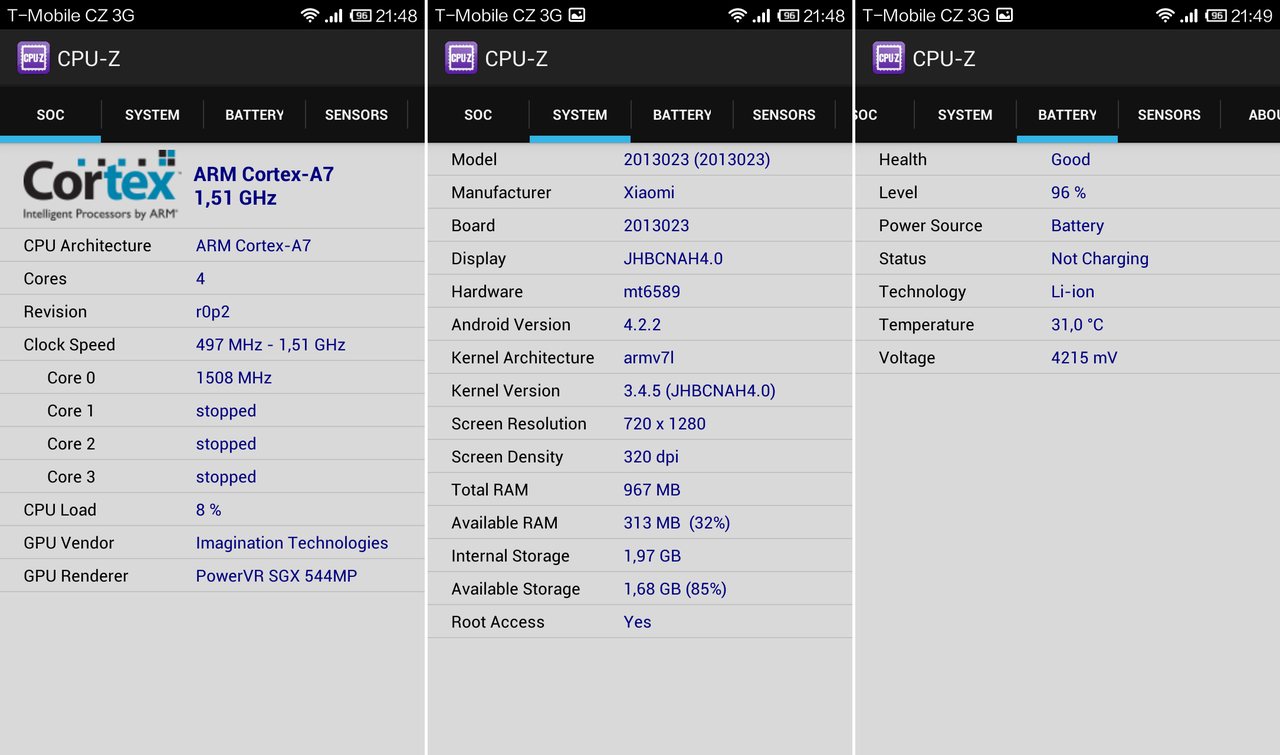This screenshot has height=755, width=1280.
Task: Tap the Wi-Fi status icon on the SOC screen
Action: tap(310, 15)
